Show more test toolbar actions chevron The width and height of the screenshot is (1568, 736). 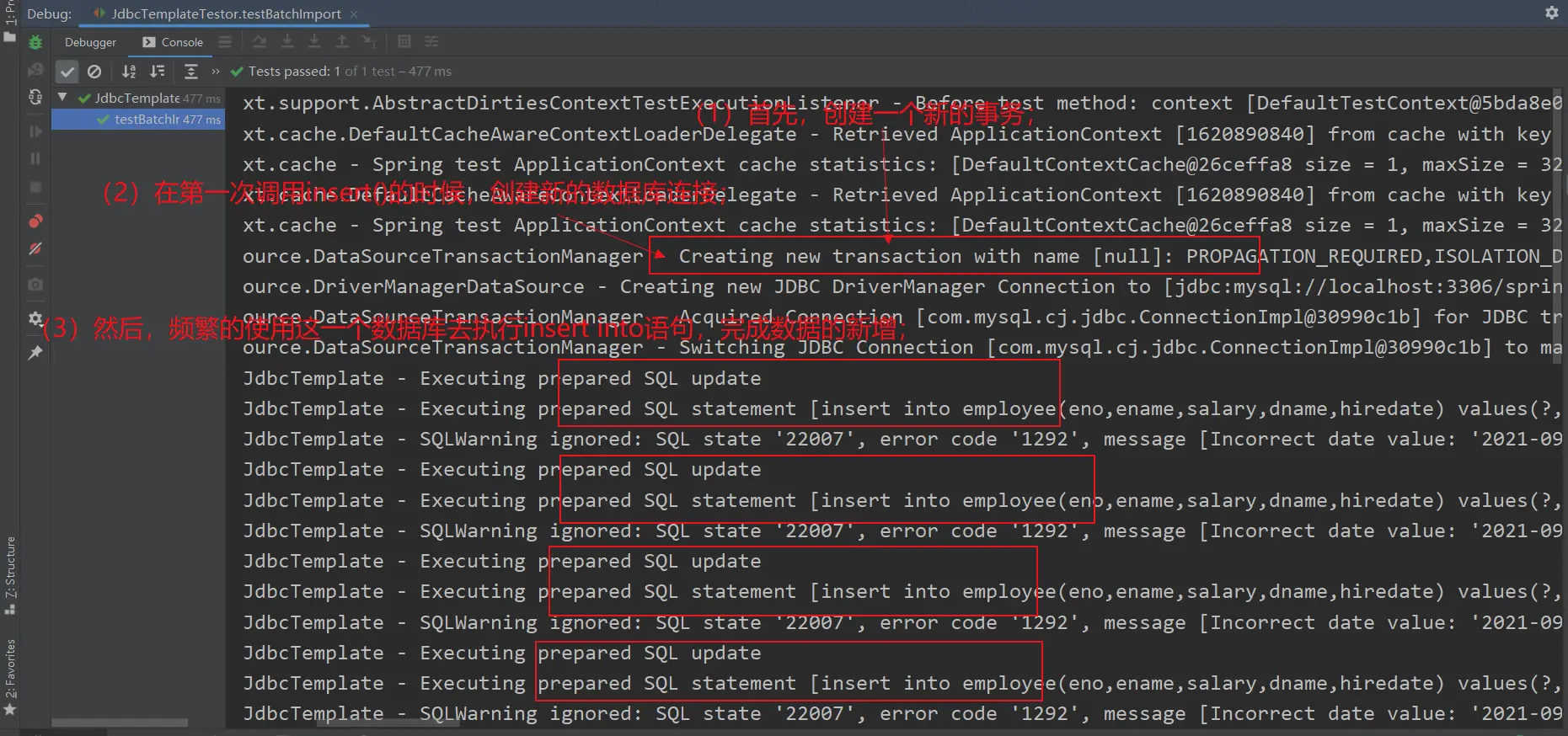click(x=216, y=72)
